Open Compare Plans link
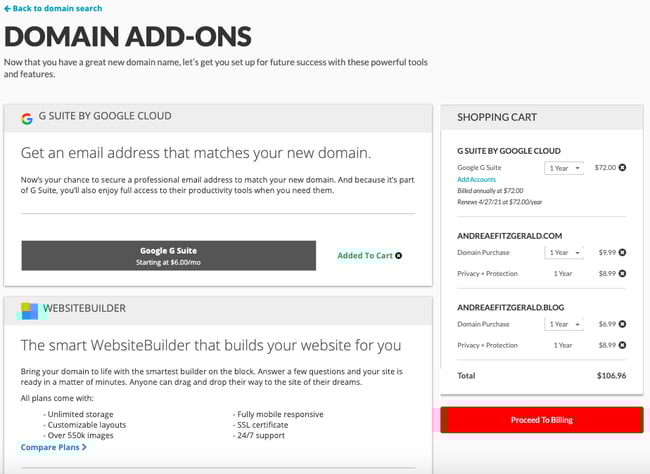 coord(53,447)
